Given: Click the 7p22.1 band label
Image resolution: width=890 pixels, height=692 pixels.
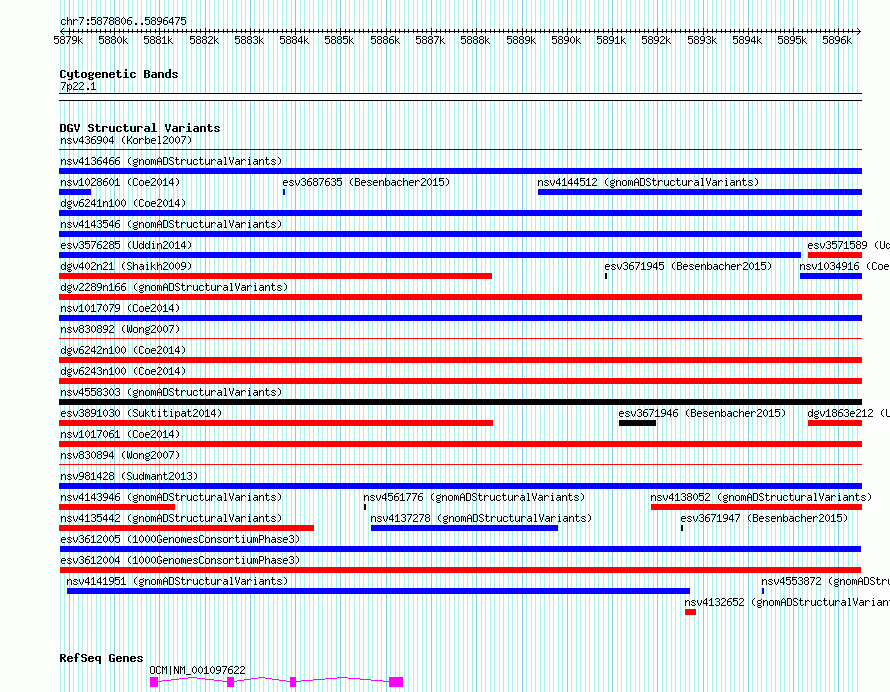Looking at the screenshot, I should click(x=78, y=86).
